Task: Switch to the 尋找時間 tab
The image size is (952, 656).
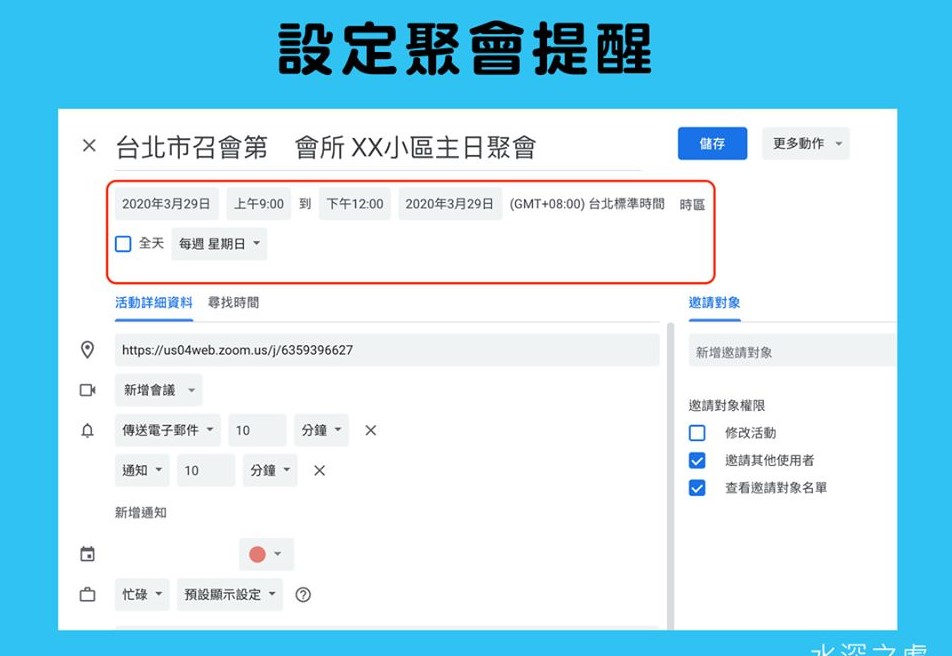Action: tap(233, 302)
